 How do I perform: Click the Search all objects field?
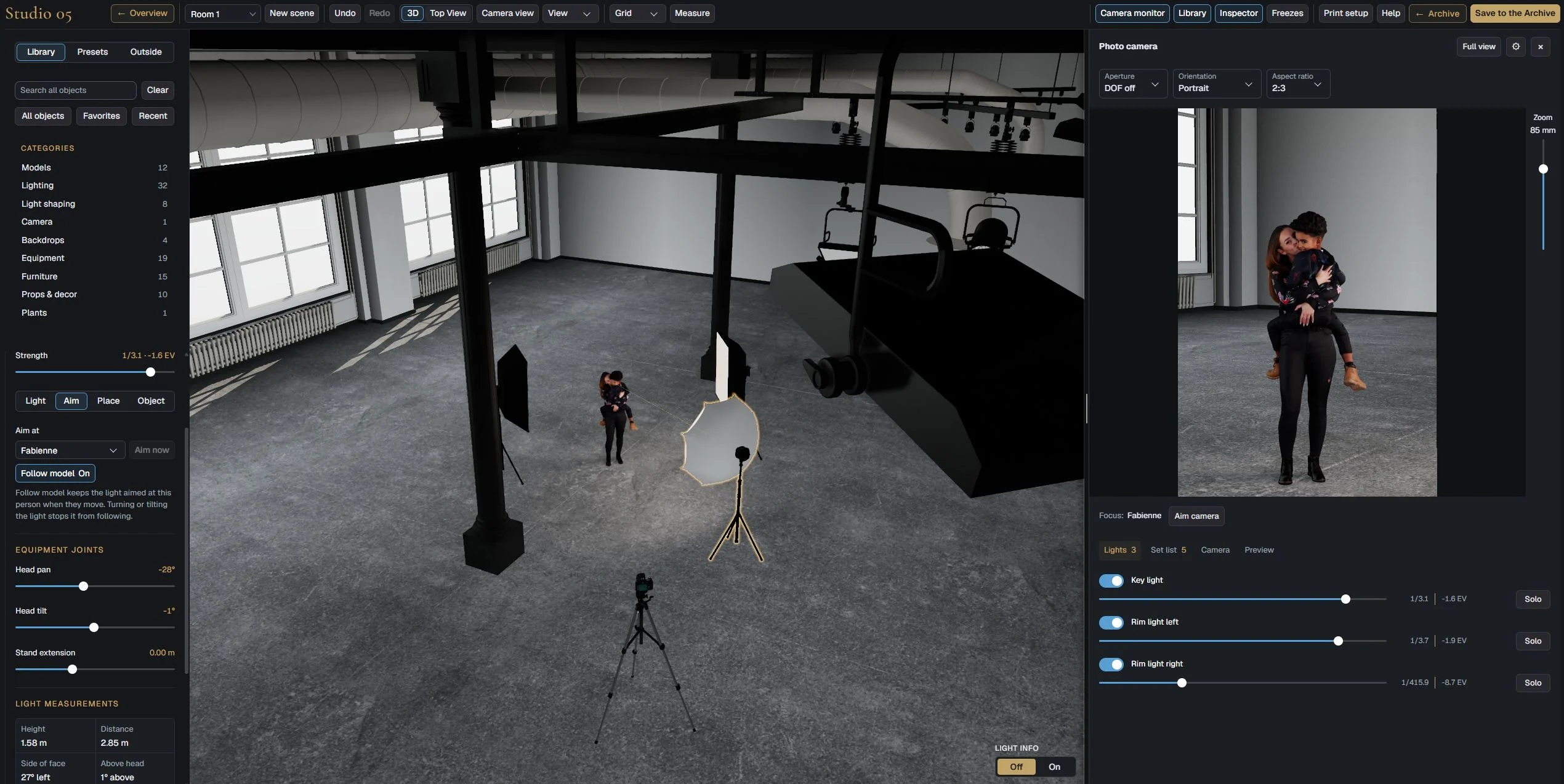coord(75,90)
